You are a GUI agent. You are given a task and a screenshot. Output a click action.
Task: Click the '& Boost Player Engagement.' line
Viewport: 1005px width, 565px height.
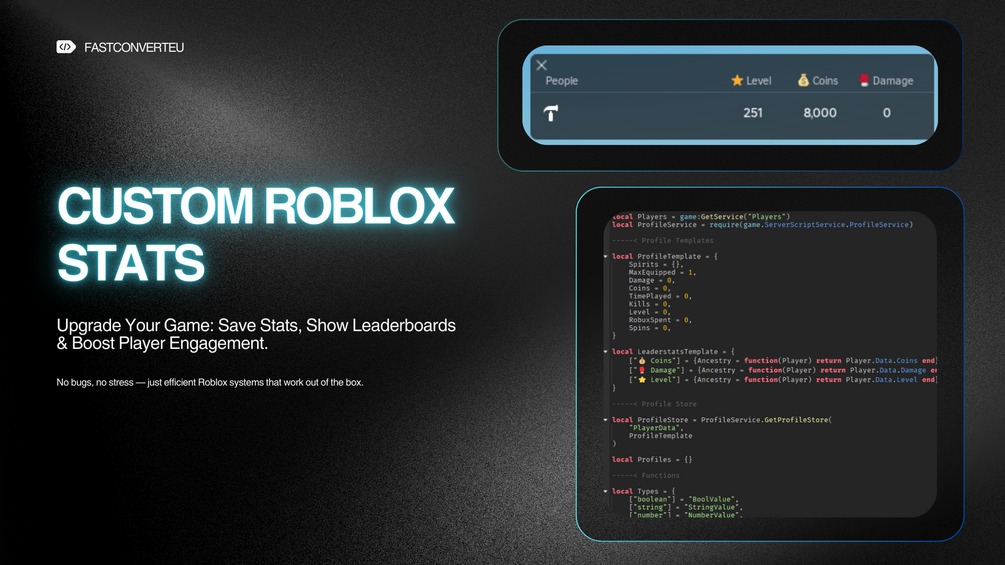pyautogui.click(x=162, y=343)
